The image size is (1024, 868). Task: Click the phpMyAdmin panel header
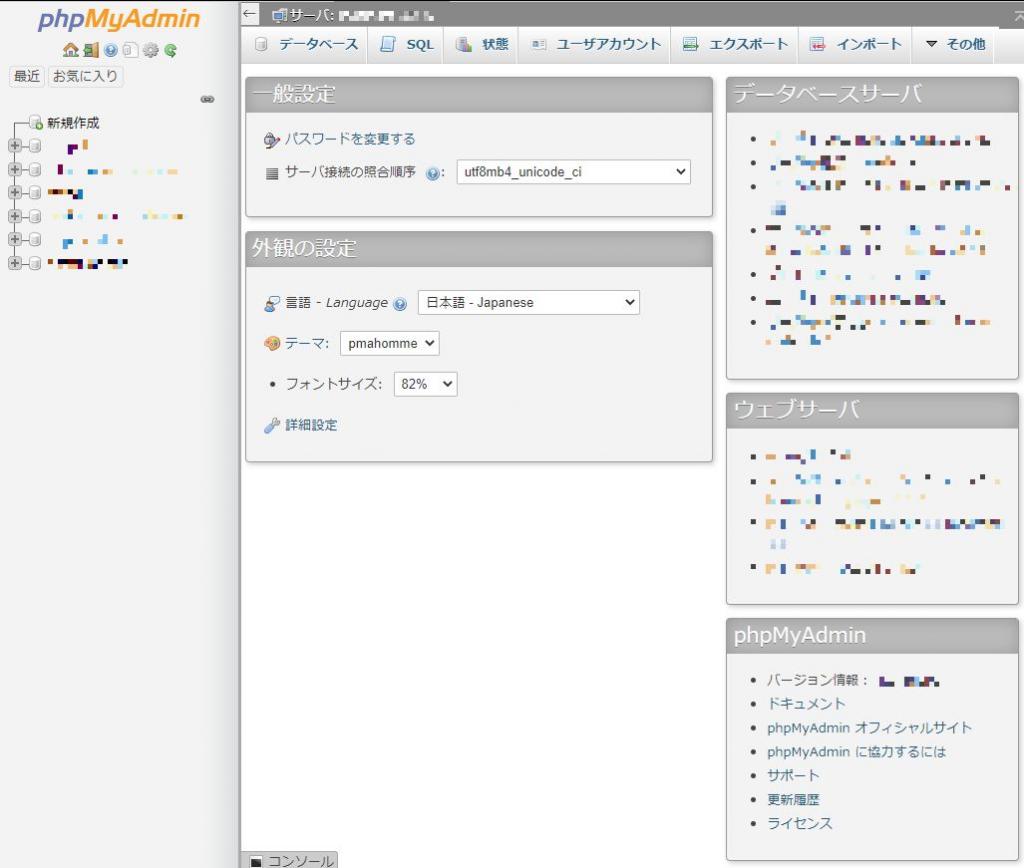click(872, 635)
